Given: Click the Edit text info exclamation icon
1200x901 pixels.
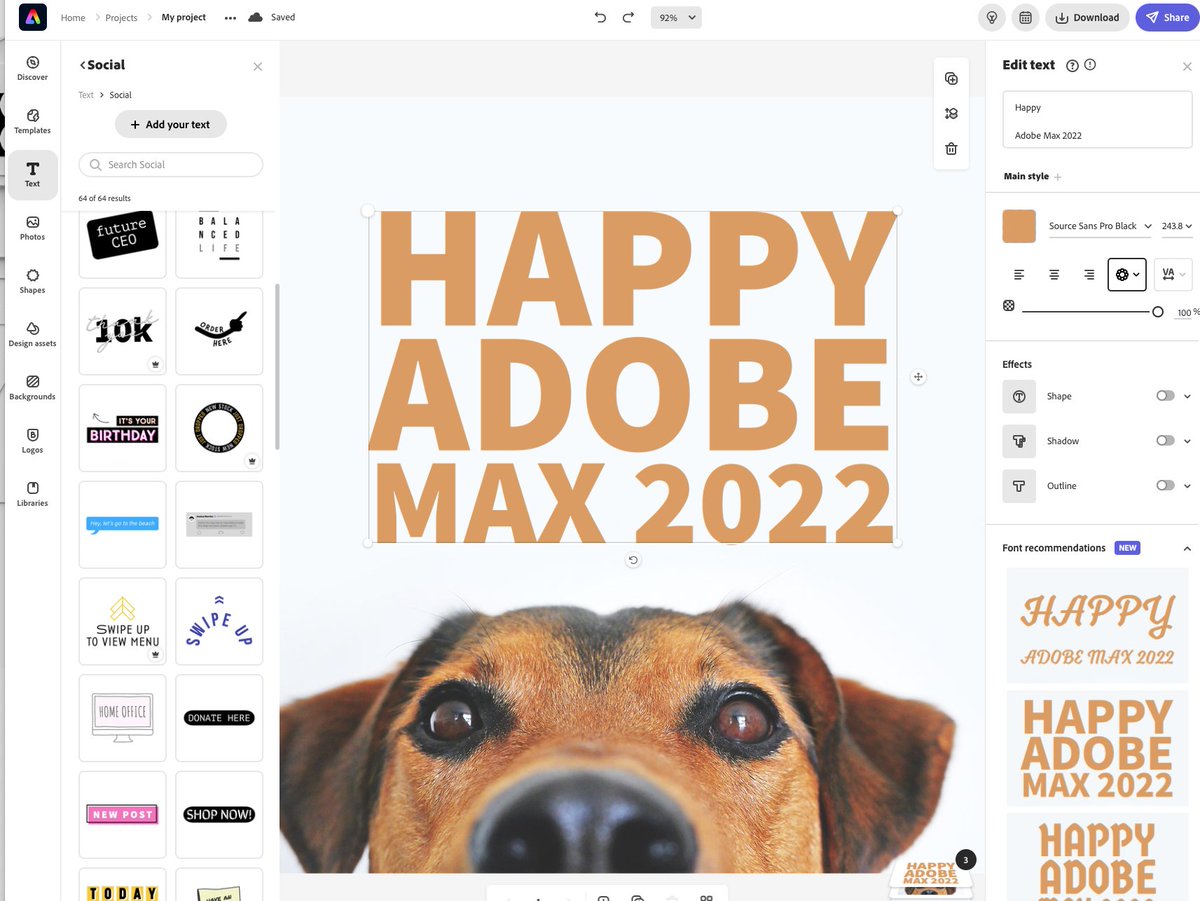Looking at the screenshot, I should click(x=1090, y=65).
